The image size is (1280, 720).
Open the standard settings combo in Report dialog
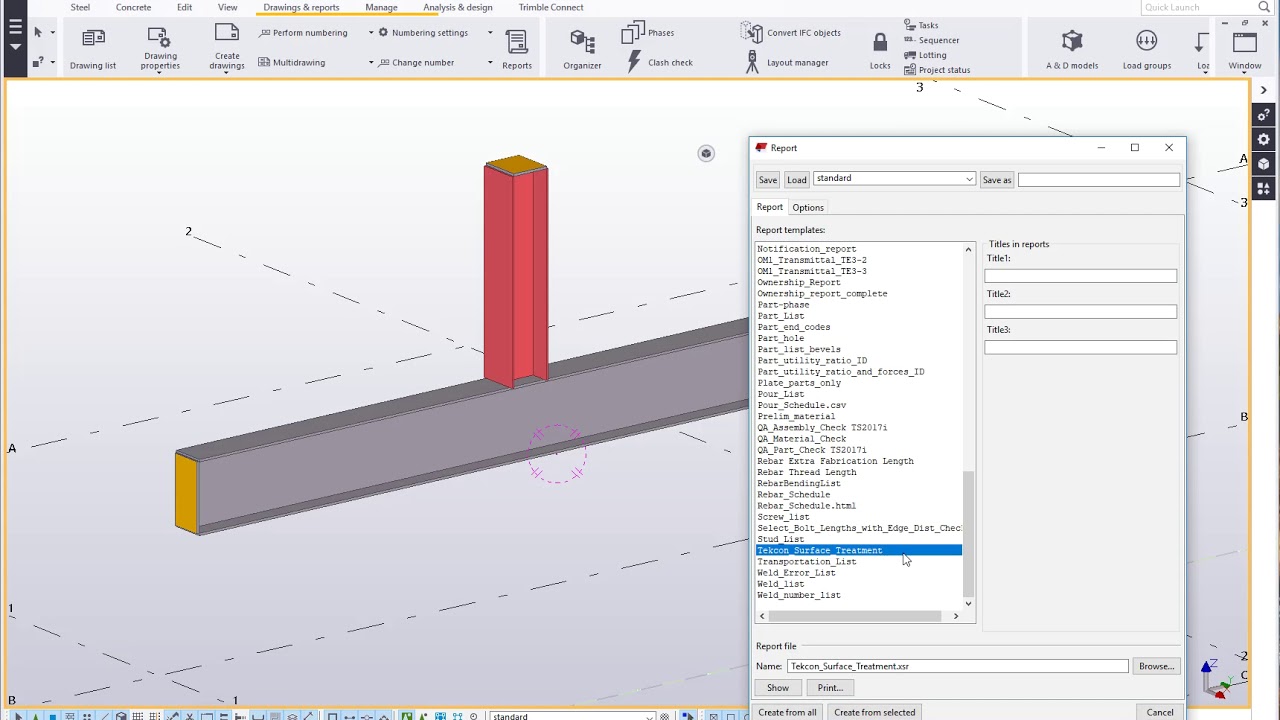click(894, 179)
